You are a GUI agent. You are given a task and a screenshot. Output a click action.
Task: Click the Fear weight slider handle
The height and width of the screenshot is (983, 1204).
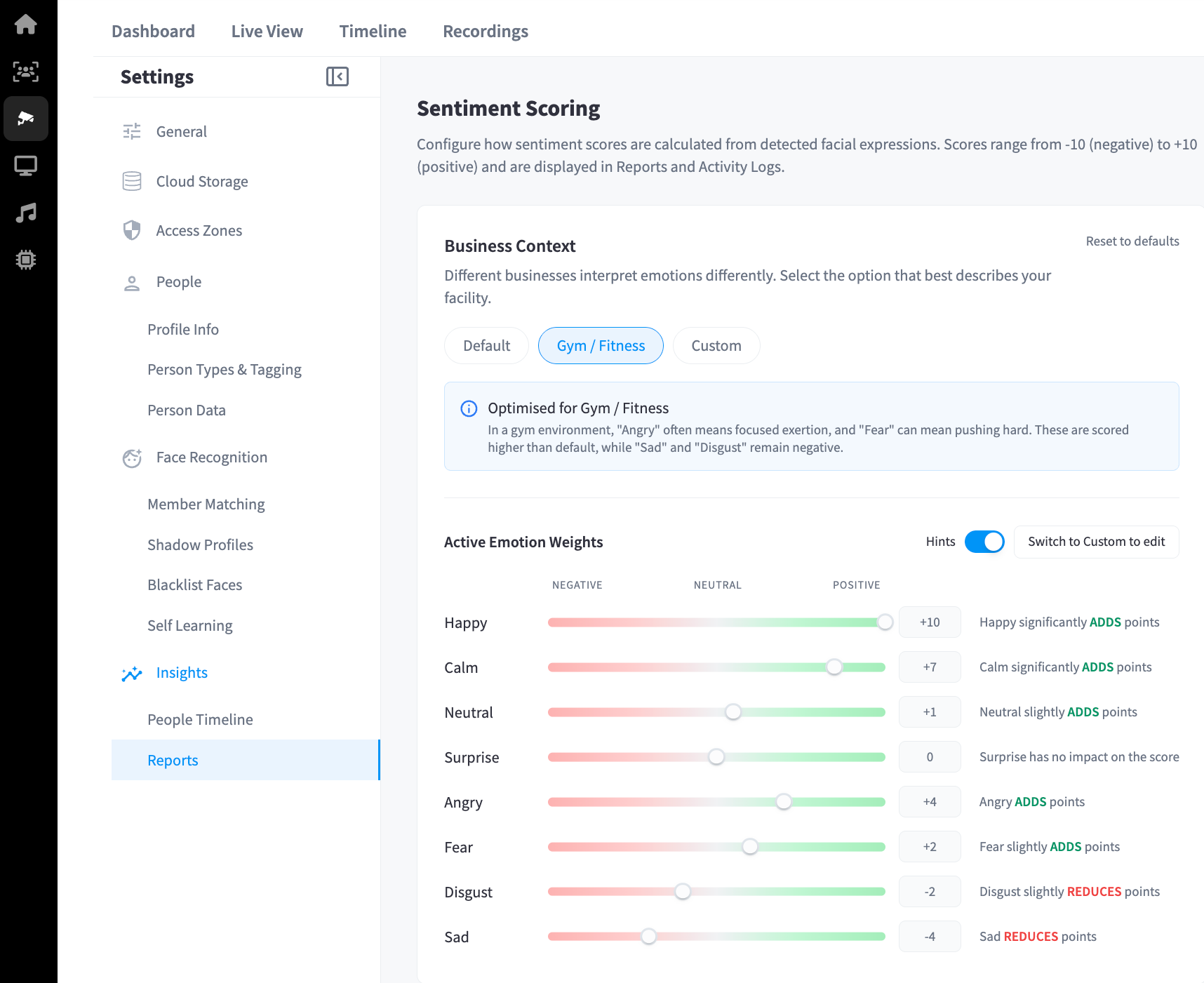coord(750,847)
